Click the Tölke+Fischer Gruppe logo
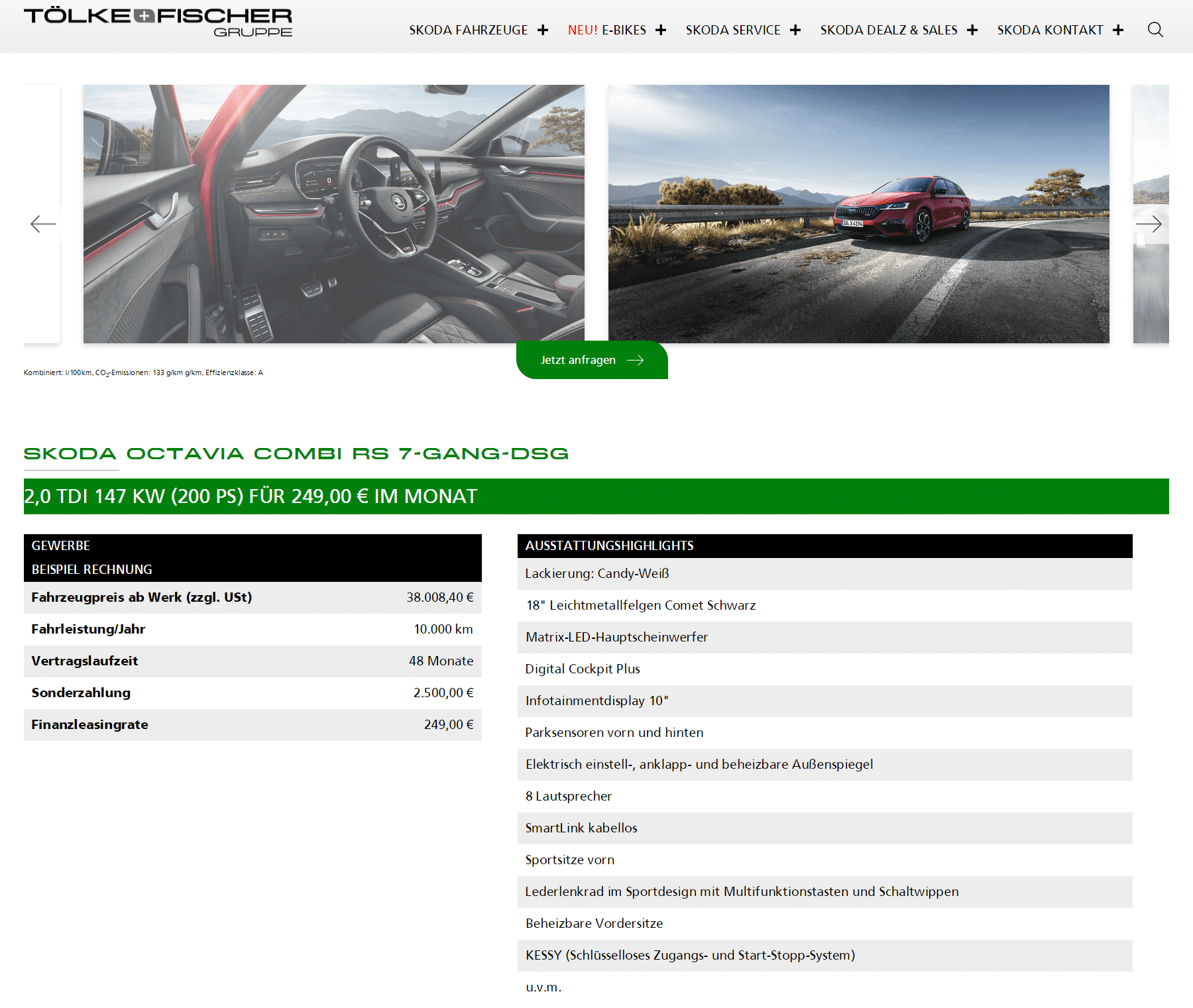The image size is (1193, 1008). 158,22
